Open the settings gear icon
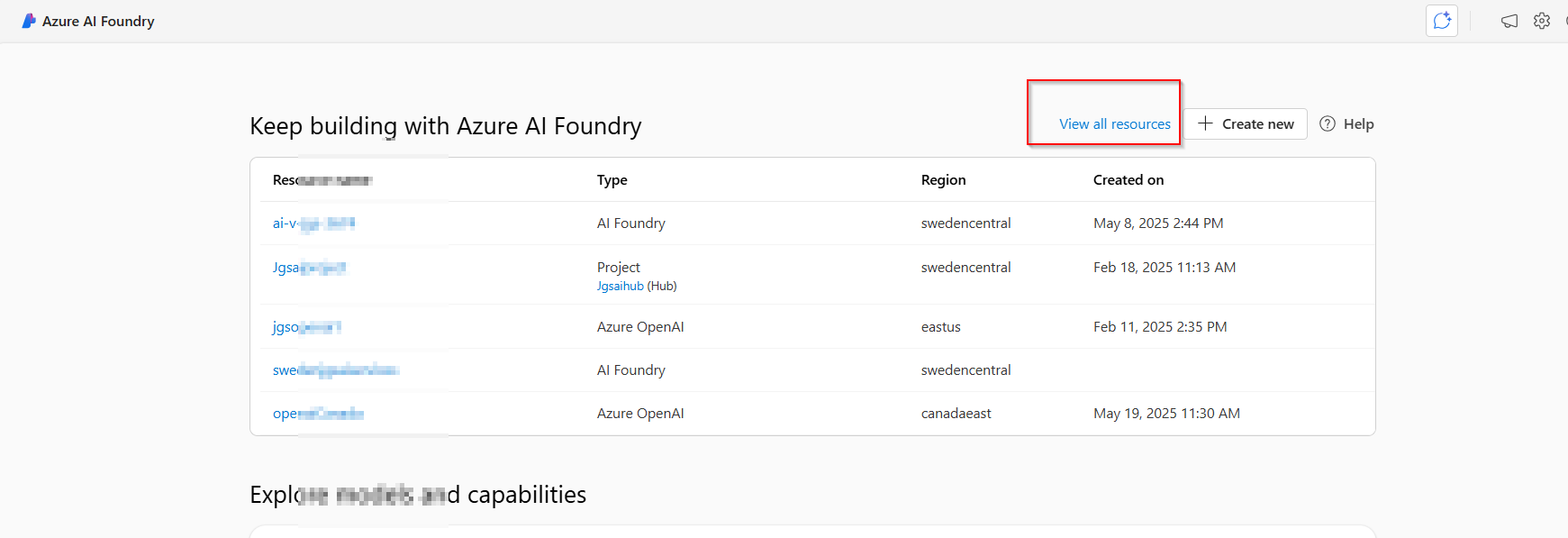Viewport: 1568px width, 538px height. point(1542,21)
